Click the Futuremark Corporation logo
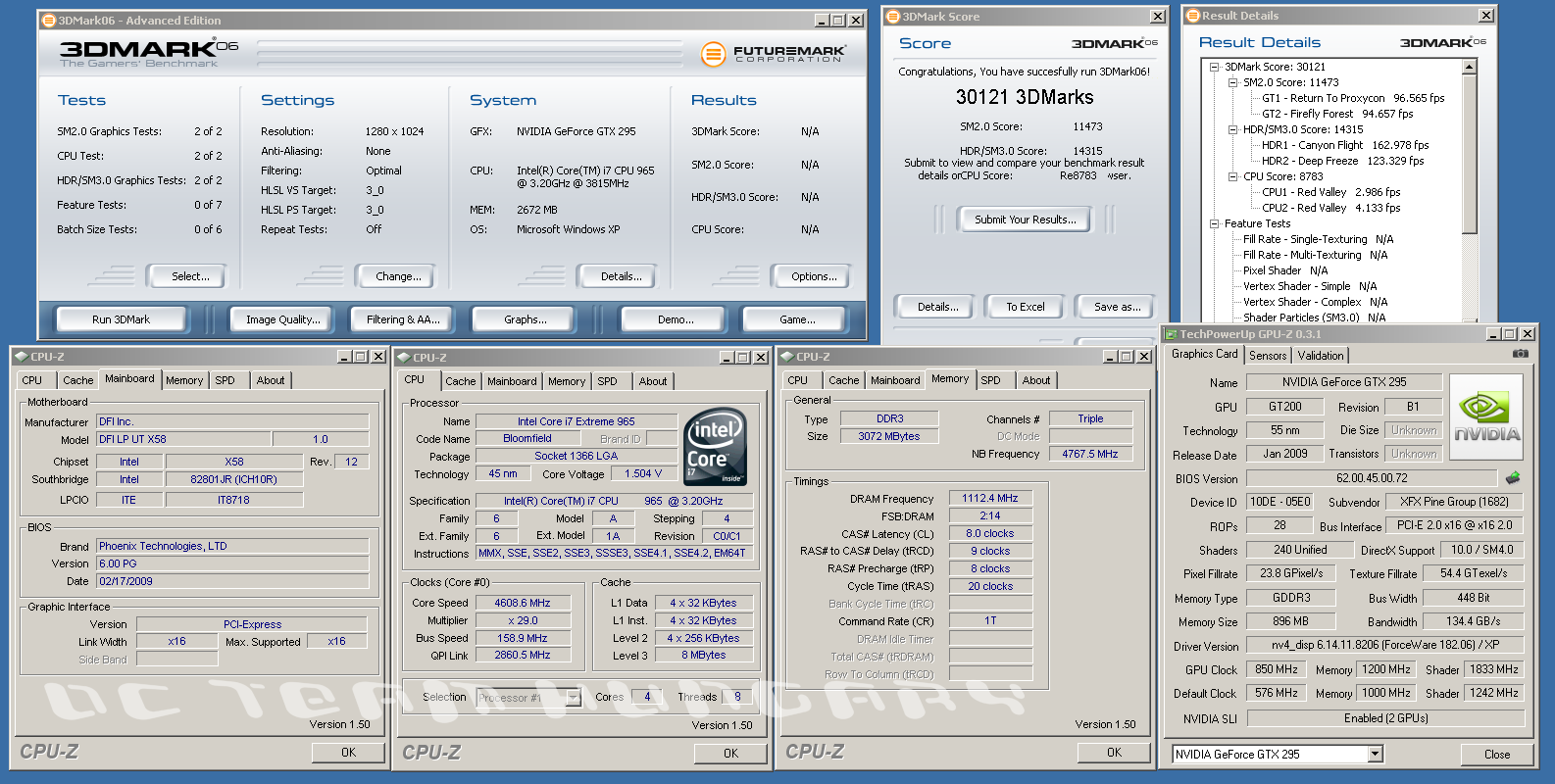1555x784 pixels. coord(774,54)
